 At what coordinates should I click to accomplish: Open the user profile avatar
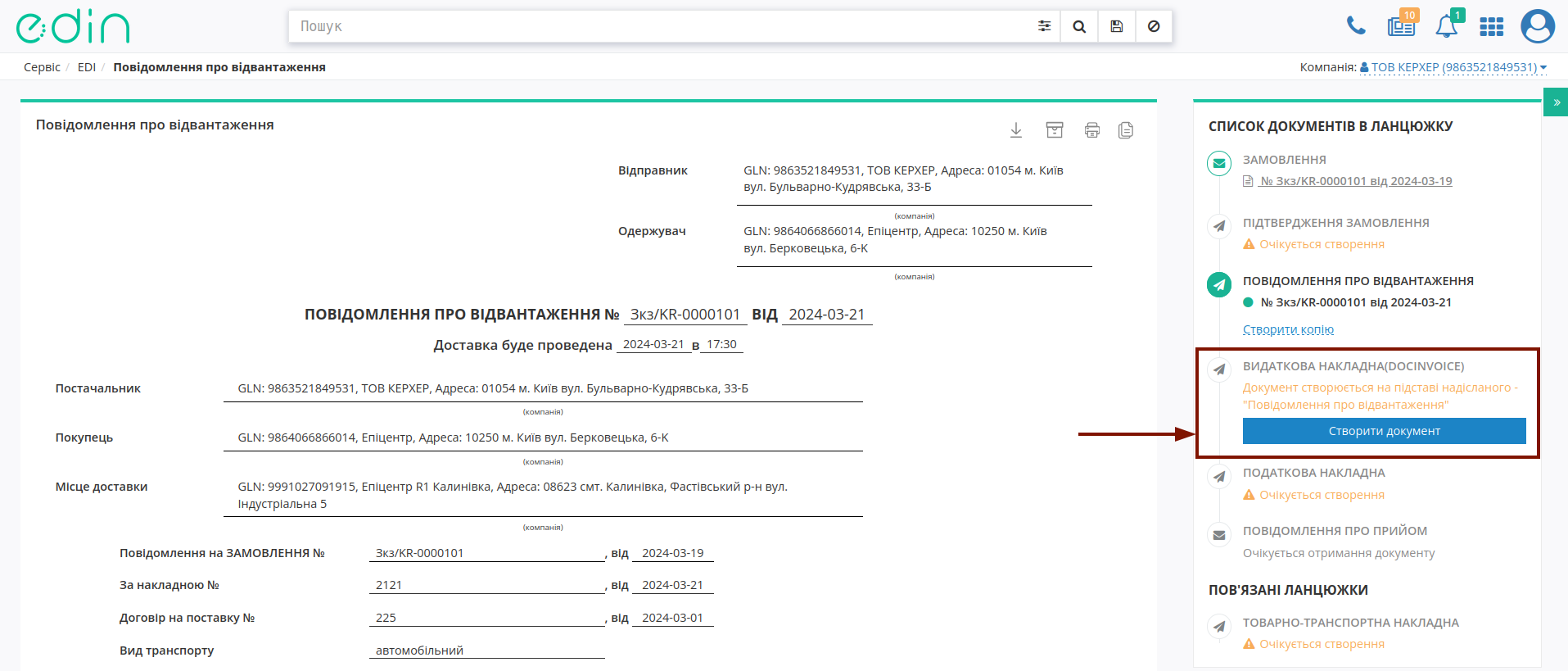(1538, 26)
